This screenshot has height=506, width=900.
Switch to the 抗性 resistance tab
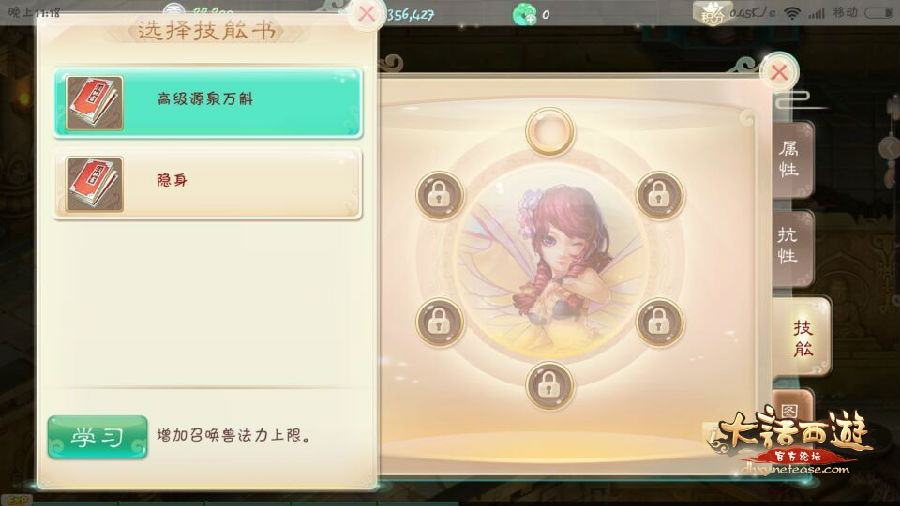(789, 246)
